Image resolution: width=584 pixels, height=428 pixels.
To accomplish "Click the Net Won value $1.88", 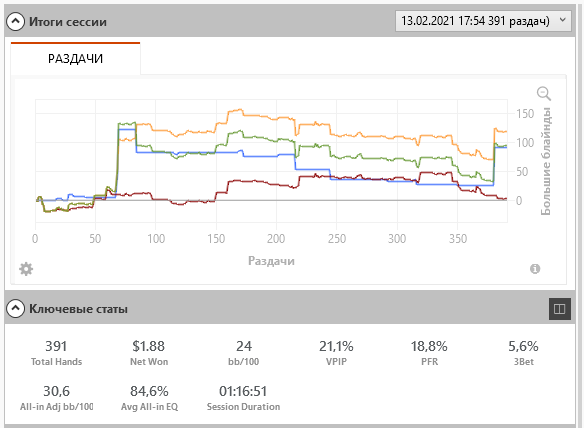I will [149, 346].
